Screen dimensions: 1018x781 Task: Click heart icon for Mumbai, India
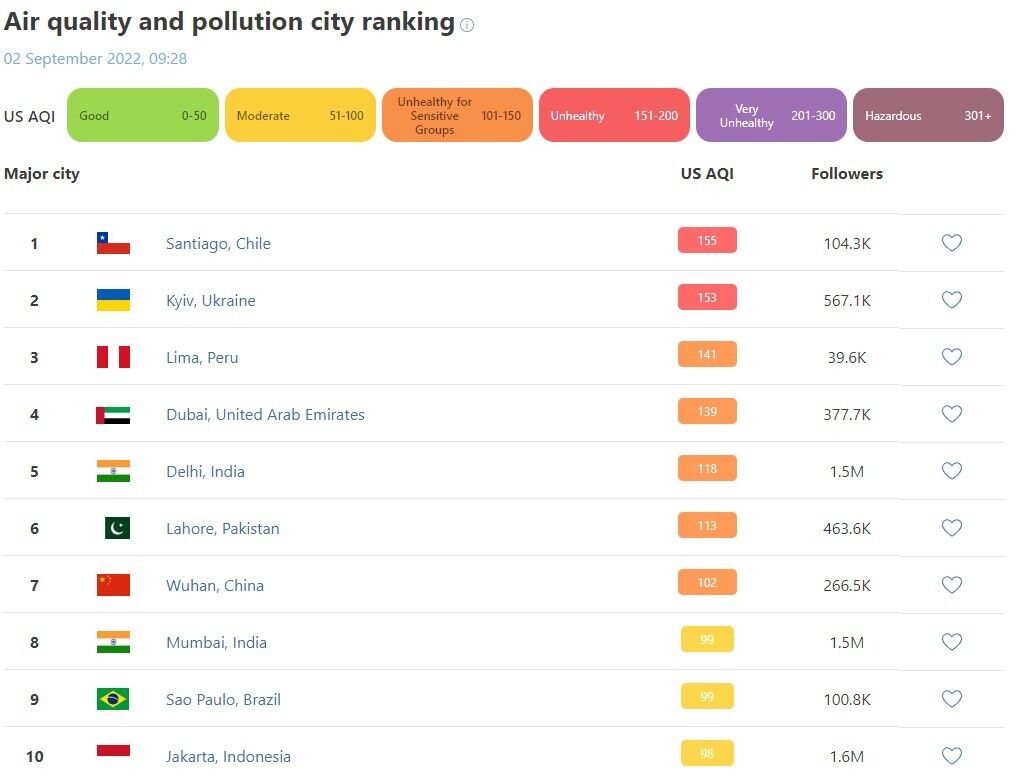tap(952, 642)
